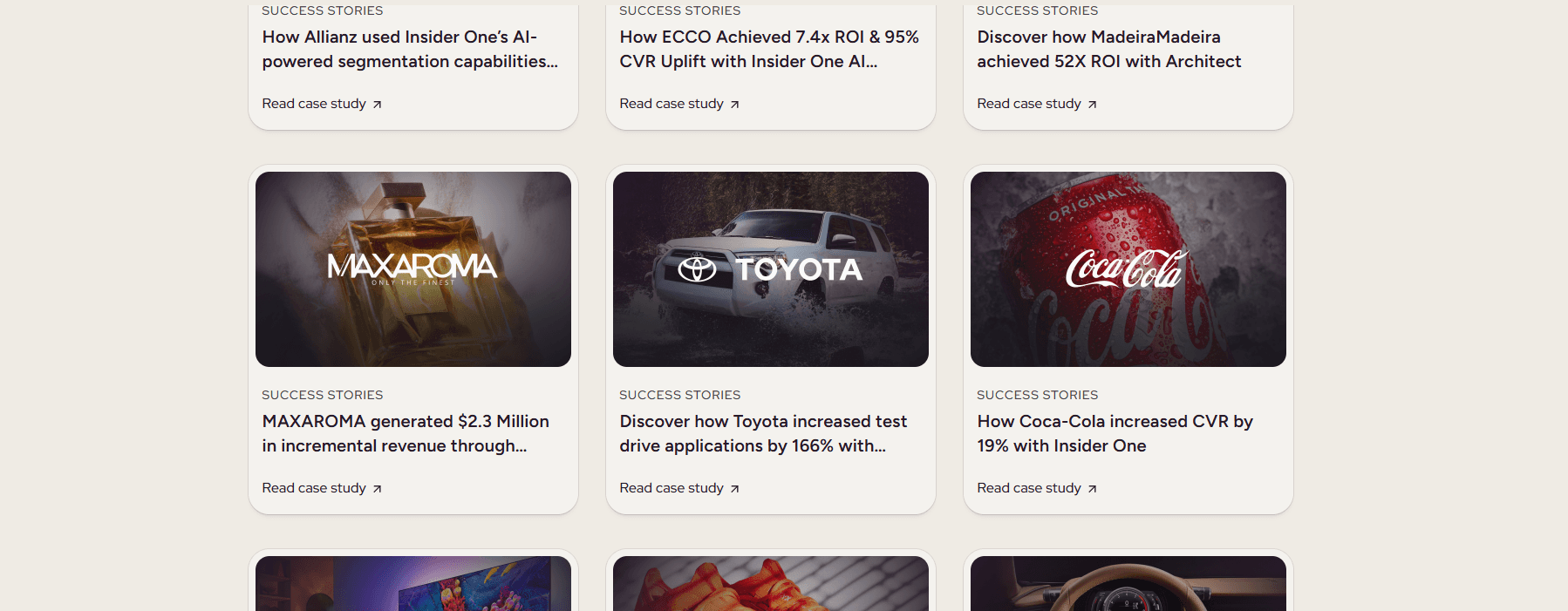The height and width of the screenshot is (611, 1568).
Task: Open Allianz 'Read case study' link
Action: coord(322,104)
